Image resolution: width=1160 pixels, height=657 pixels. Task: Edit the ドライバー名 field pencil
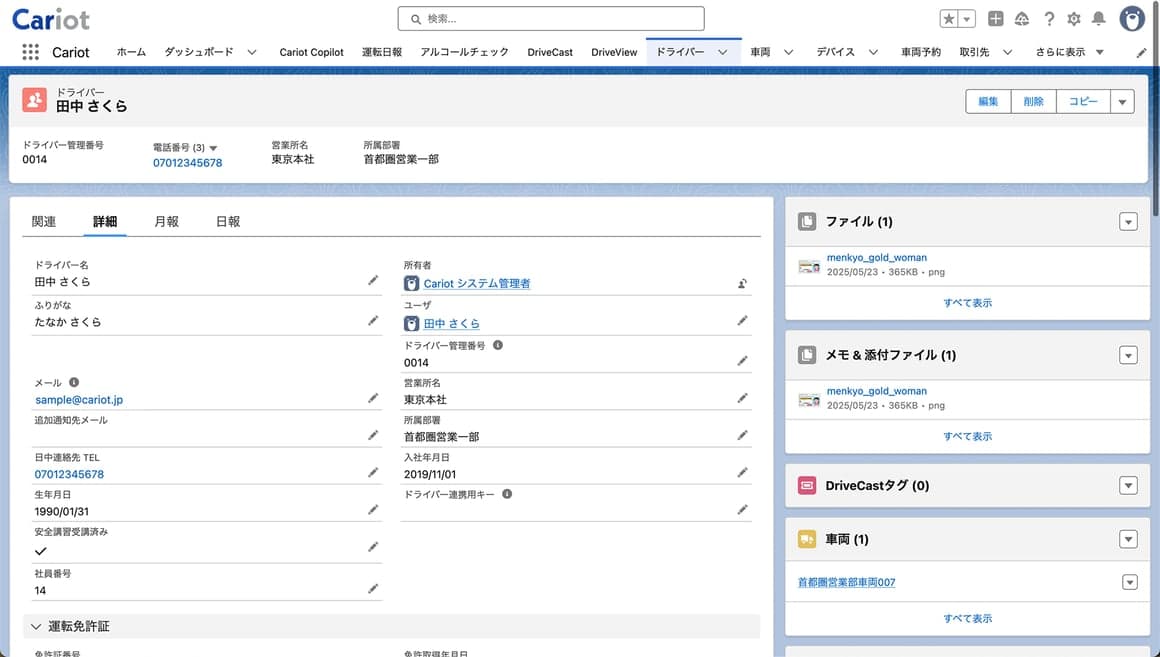tap(373, 280)
